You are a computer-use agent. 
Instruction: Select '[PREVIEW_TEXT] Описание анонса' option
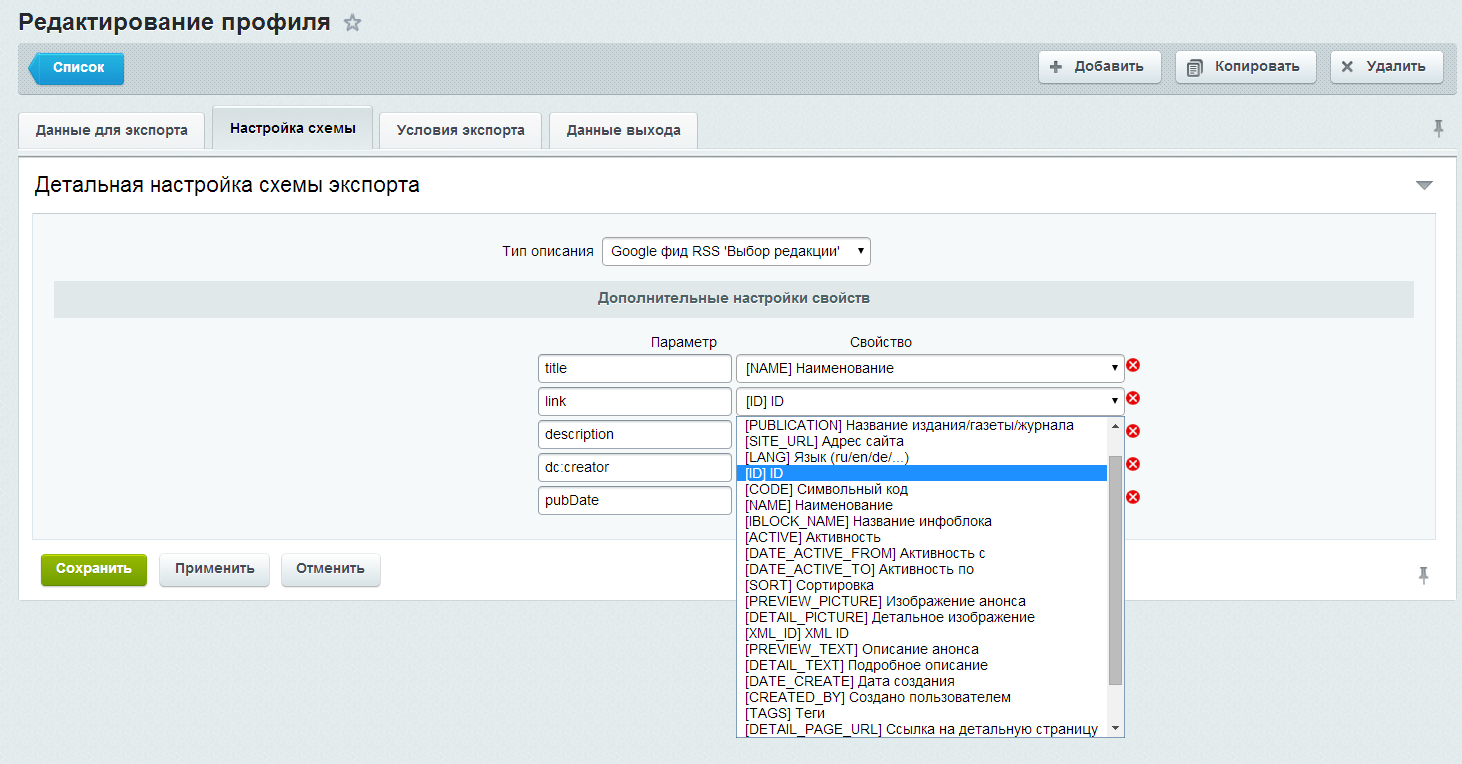coord(862,649)
